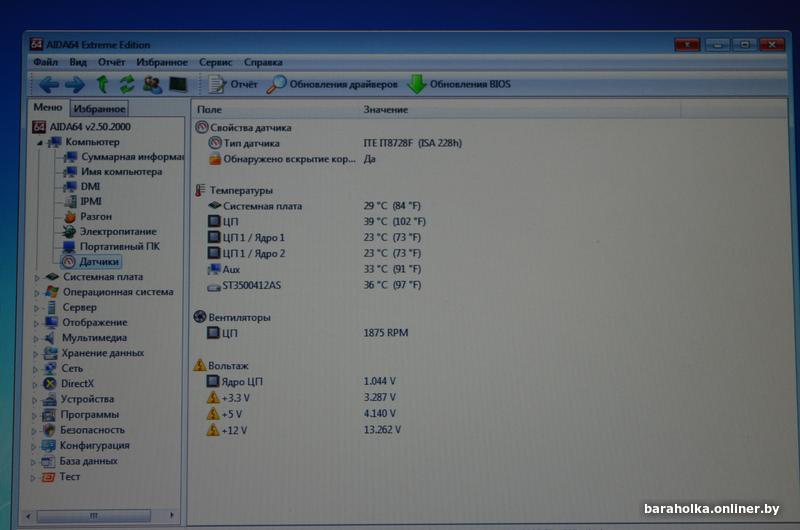Select База данных tree item
This screenshot has height=530, width=800.
pyautogui.click(x=79, y=461)
